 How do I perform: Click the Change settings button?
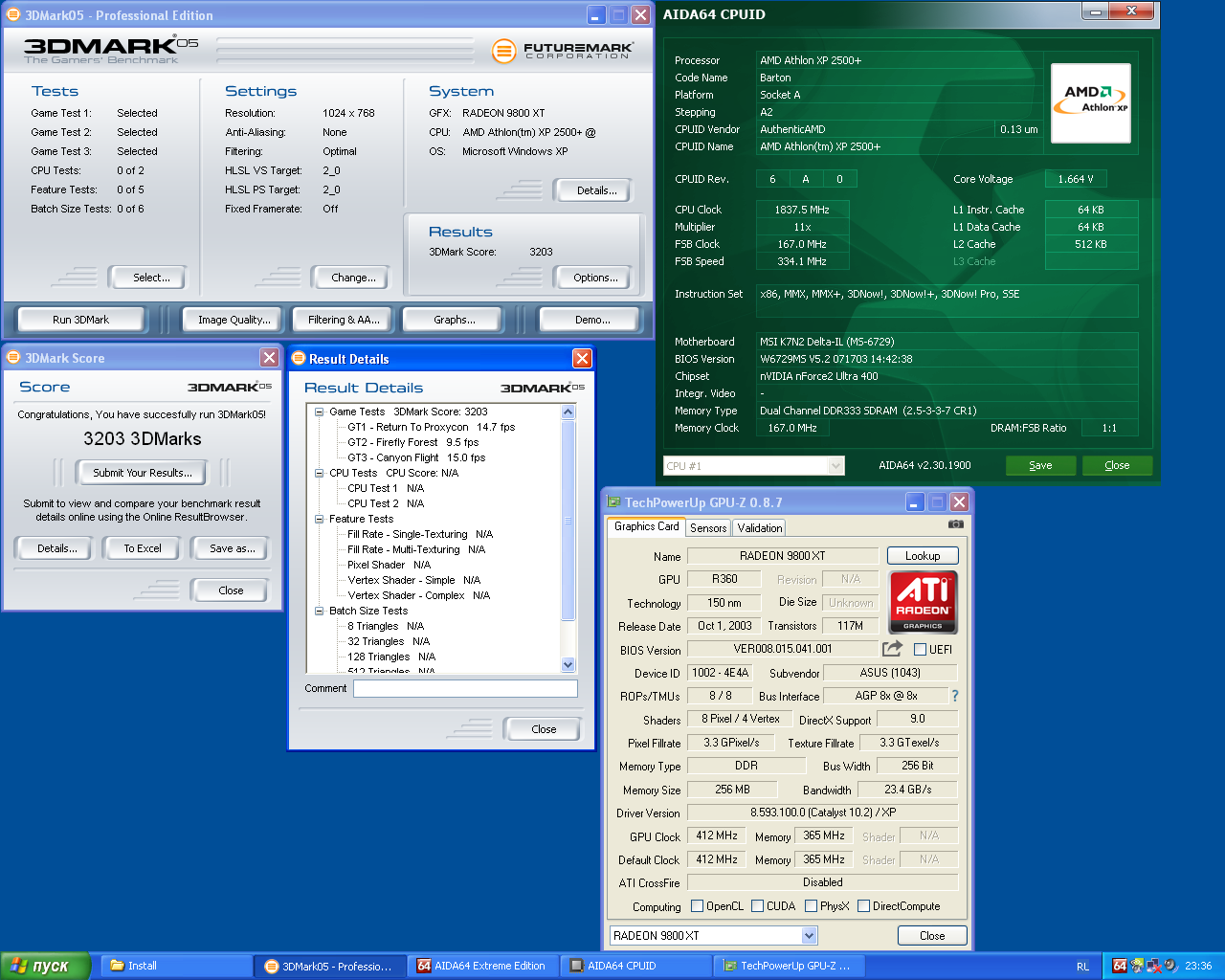pos(353,278)
